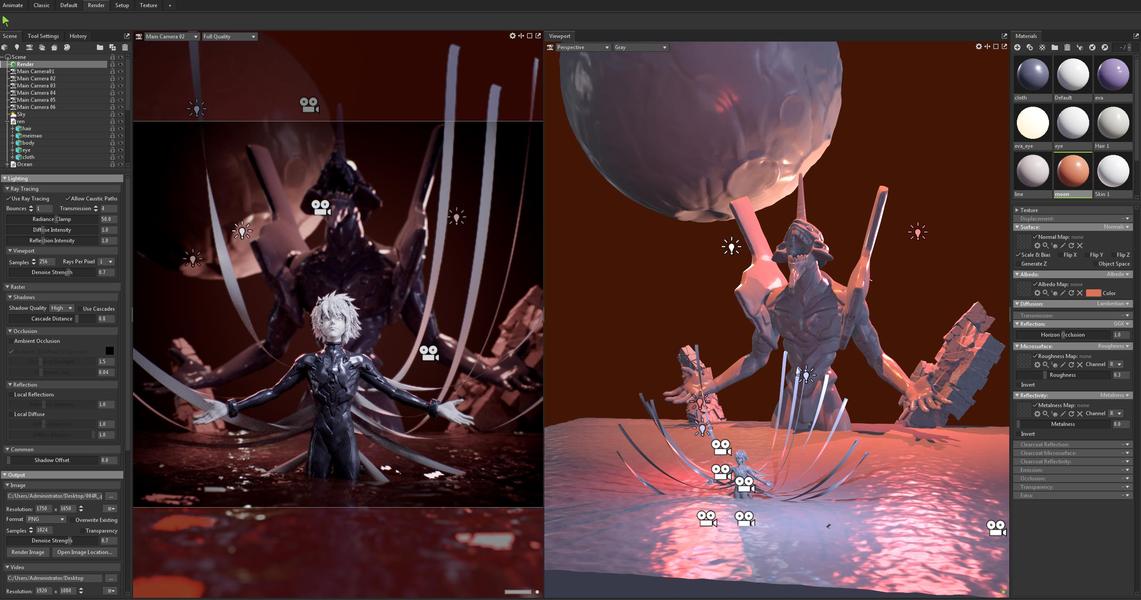This screenshot has width=1141, height=600.
Task: Select the camera icon near the white-haired figure's head
Action: [321, 207]
